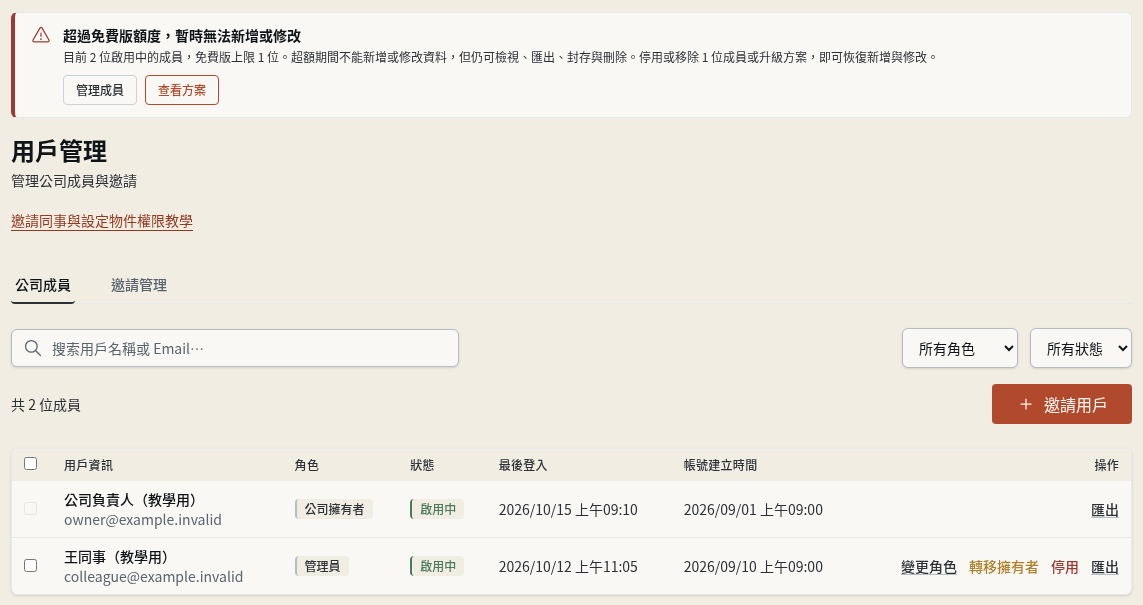This screenshot has height=605, width=1143.
Task: Toggle the select-all checkbox in table header
Action: pyautogui.click(x=31, y=464)
